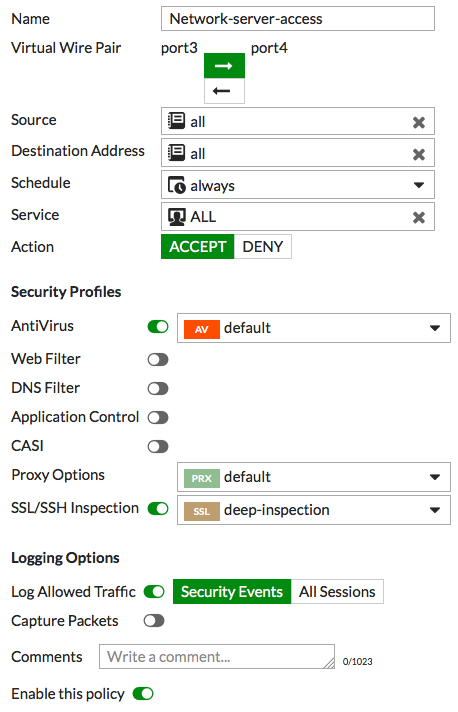
Task: Turn on the DNS Filter switch
Action: coord(158,389)
